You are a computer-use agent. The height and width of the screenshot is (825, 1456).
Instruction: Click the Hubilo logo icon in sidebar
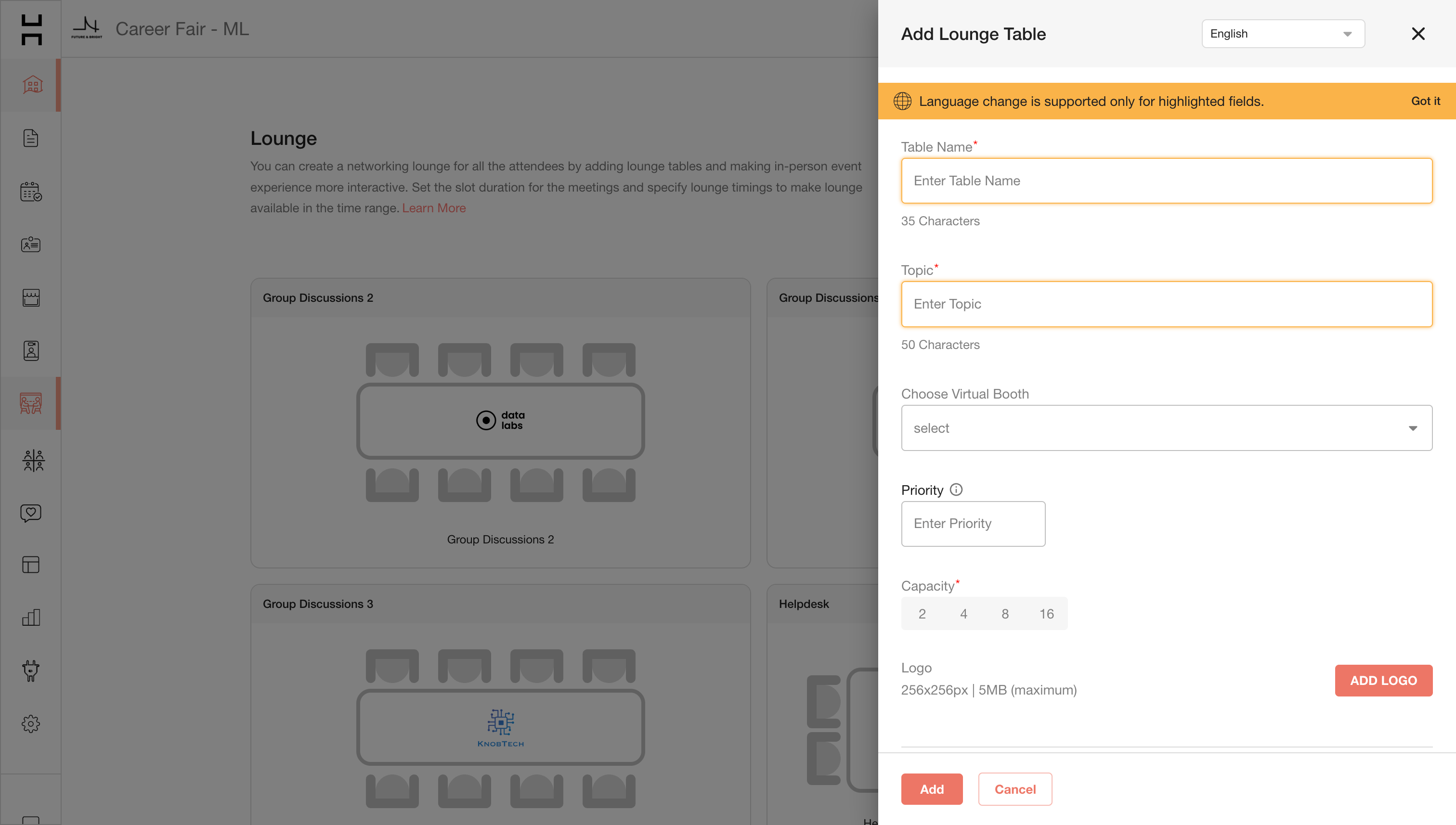point(31,29)
